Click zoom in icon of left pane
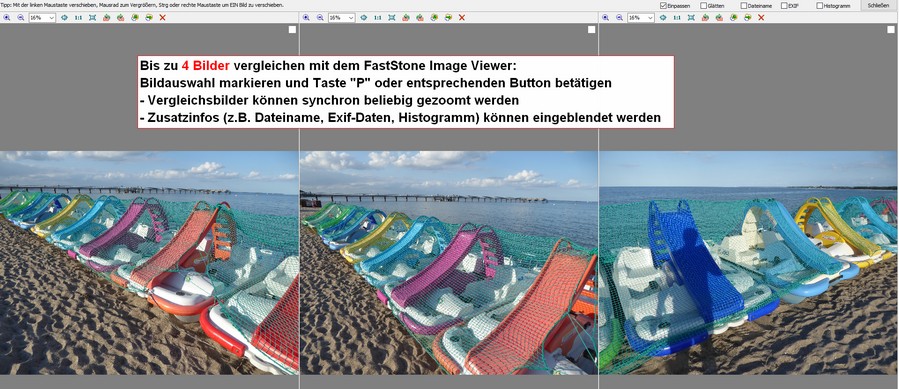 [x=7, y=18]
